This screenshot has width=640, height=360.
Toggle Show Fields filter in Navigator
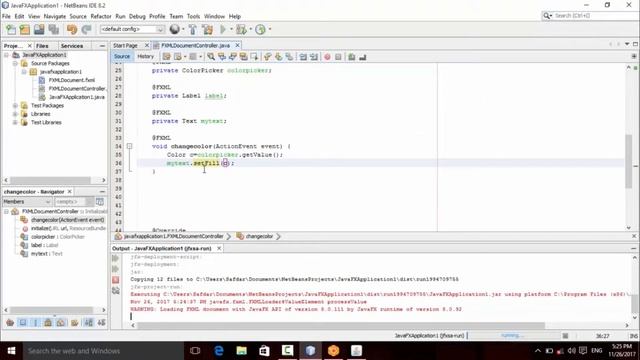23,323
